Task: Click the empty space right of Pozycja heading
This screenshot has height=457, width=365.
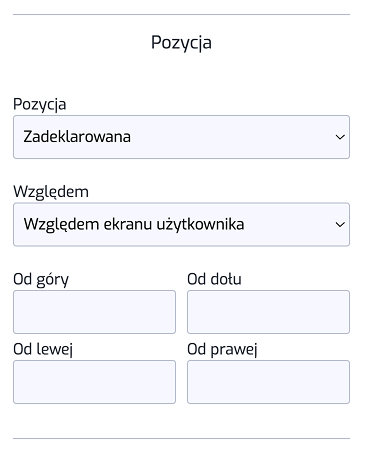Action: coord(281,43)
